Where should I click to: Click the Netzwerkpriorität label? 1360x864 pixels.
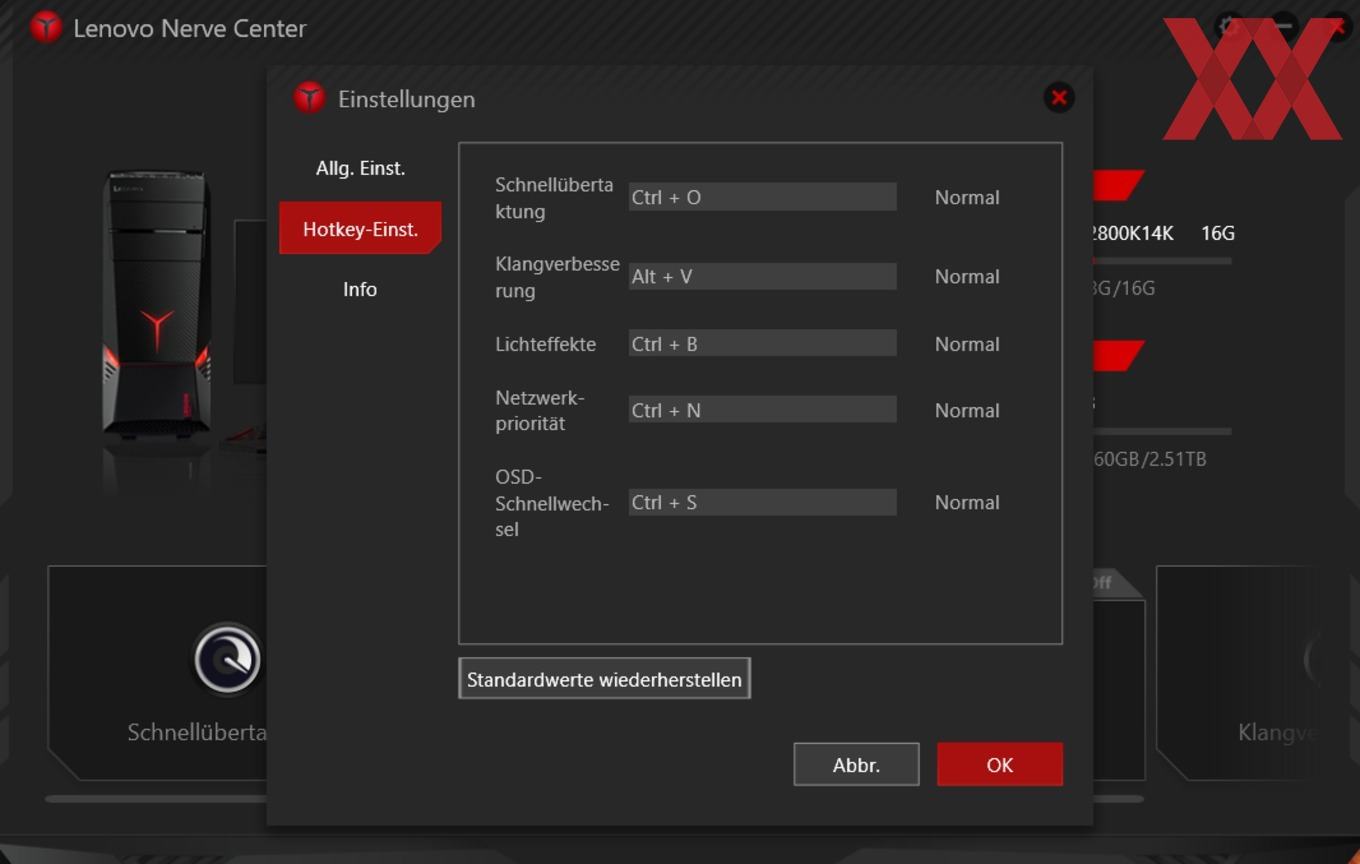click(540, 410)
